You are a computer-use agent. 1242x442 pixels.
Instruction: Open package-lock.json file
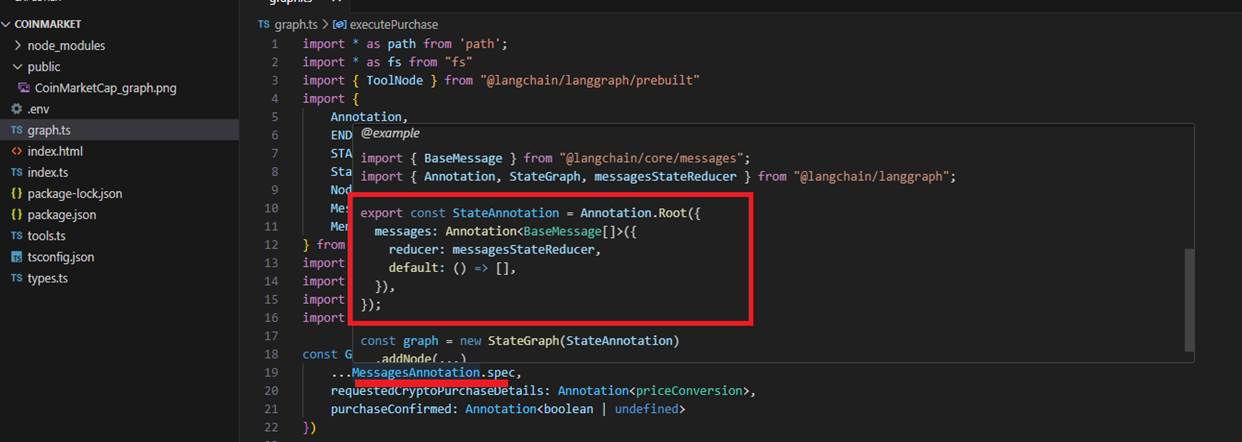coord(75,193)
